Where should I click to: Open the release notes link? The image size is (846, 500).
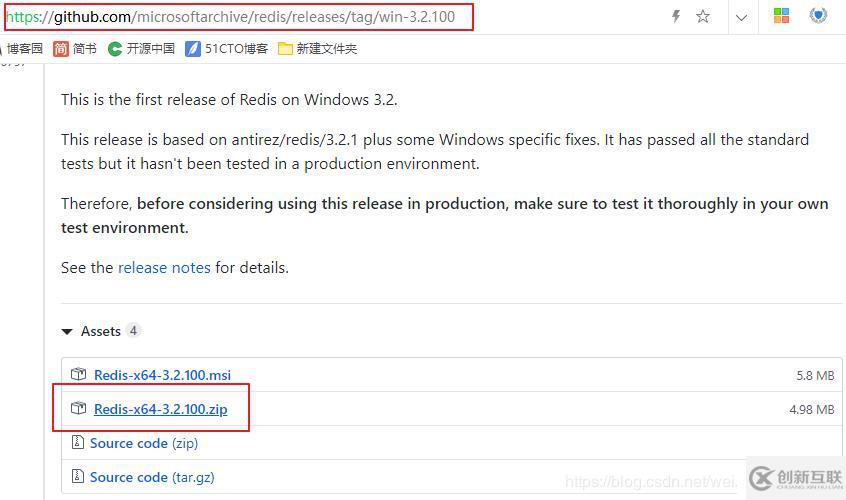click(x=164, y=268)
